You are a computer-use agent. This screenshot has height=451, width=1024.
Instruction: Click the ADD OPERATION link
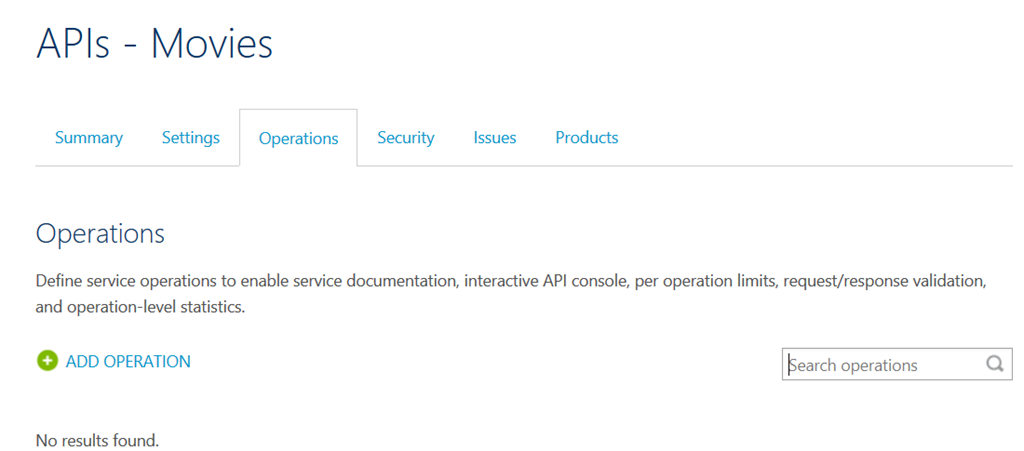click(128, 361)
